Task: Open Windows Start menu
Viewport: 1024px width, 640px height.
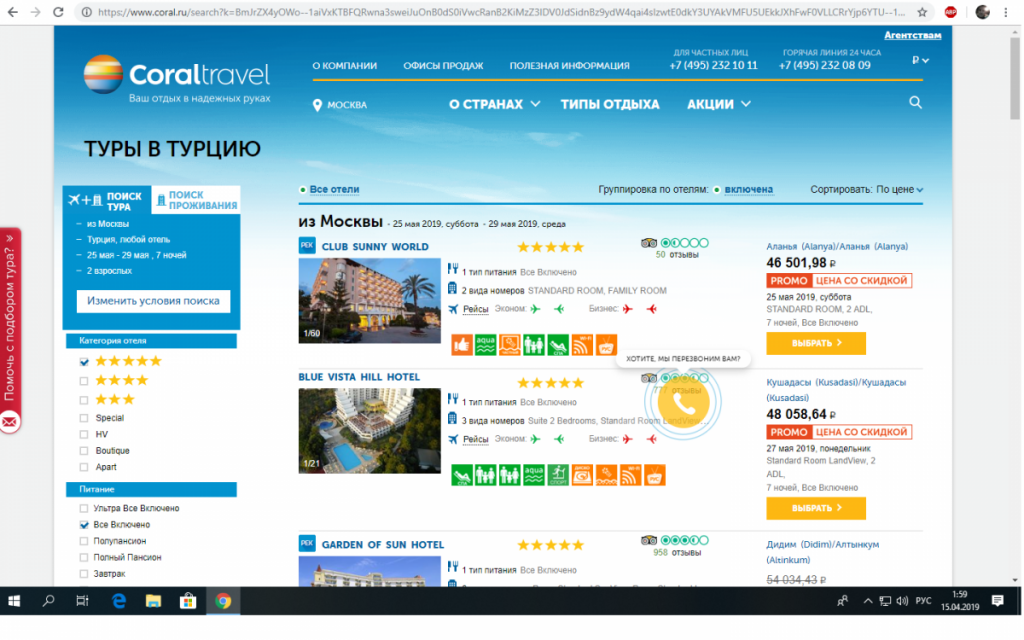Action: pos(14,601)
